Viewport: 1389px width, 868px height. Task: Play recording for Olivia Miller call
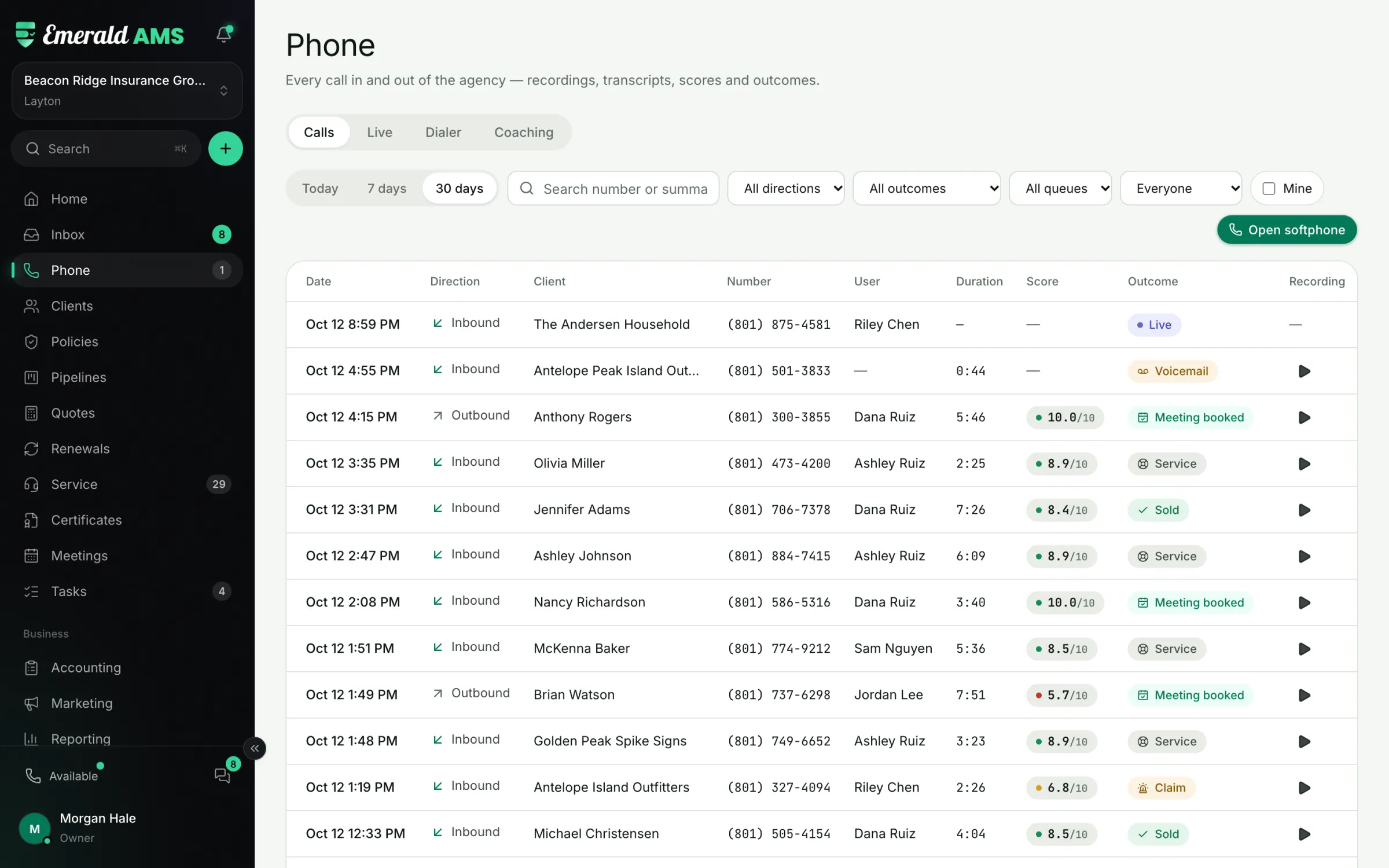coord(1304,464)
